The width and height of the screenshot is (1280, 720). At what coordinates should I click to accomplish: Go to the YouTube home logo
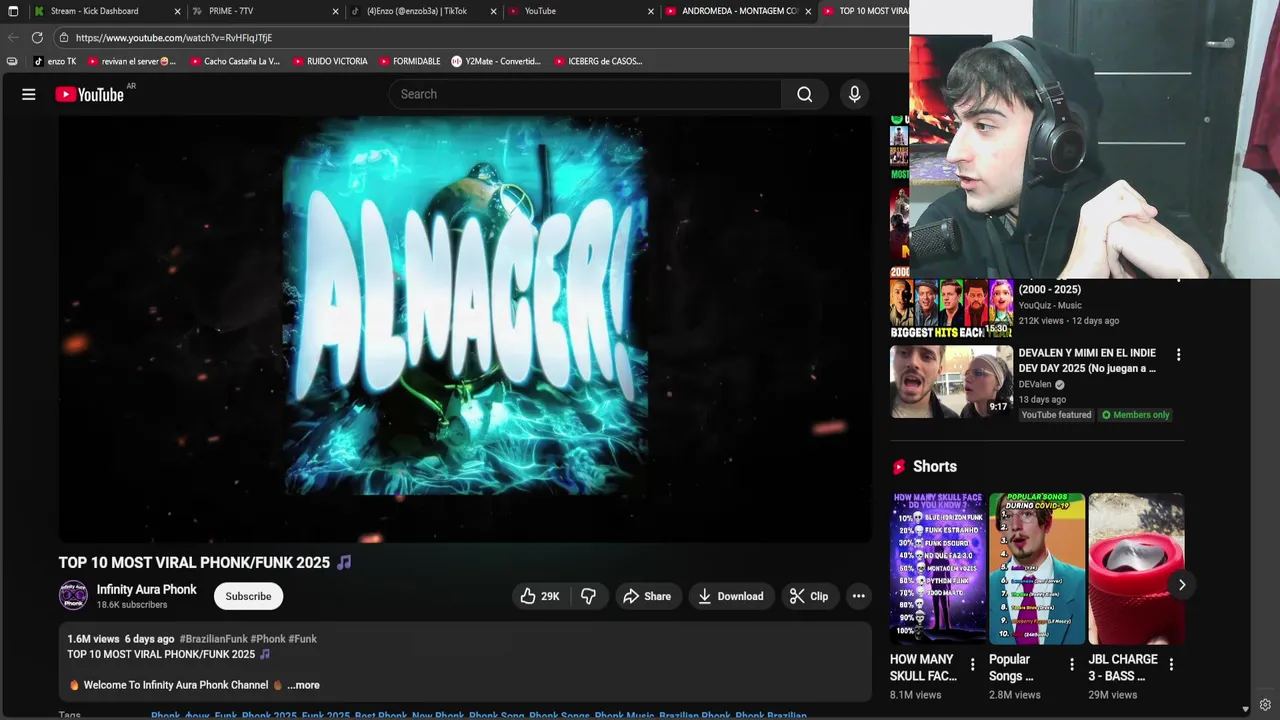coord(90,94)
